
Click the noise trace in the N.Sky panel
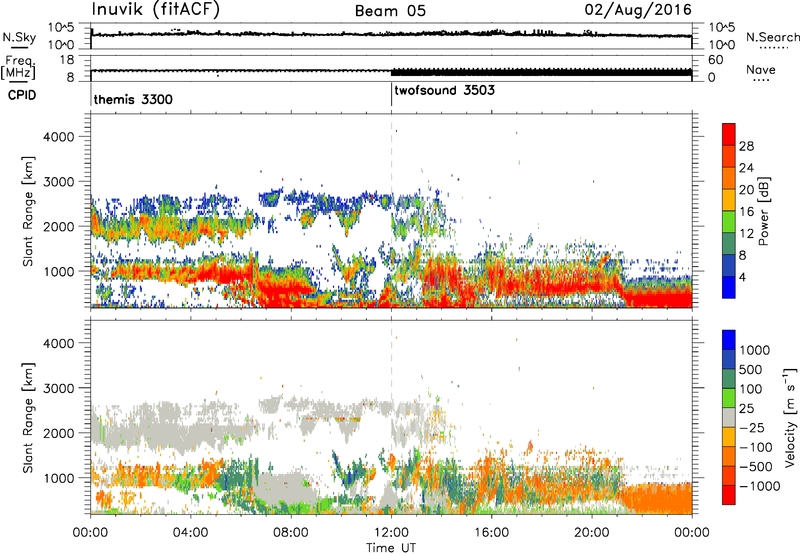tap(391, 34)
